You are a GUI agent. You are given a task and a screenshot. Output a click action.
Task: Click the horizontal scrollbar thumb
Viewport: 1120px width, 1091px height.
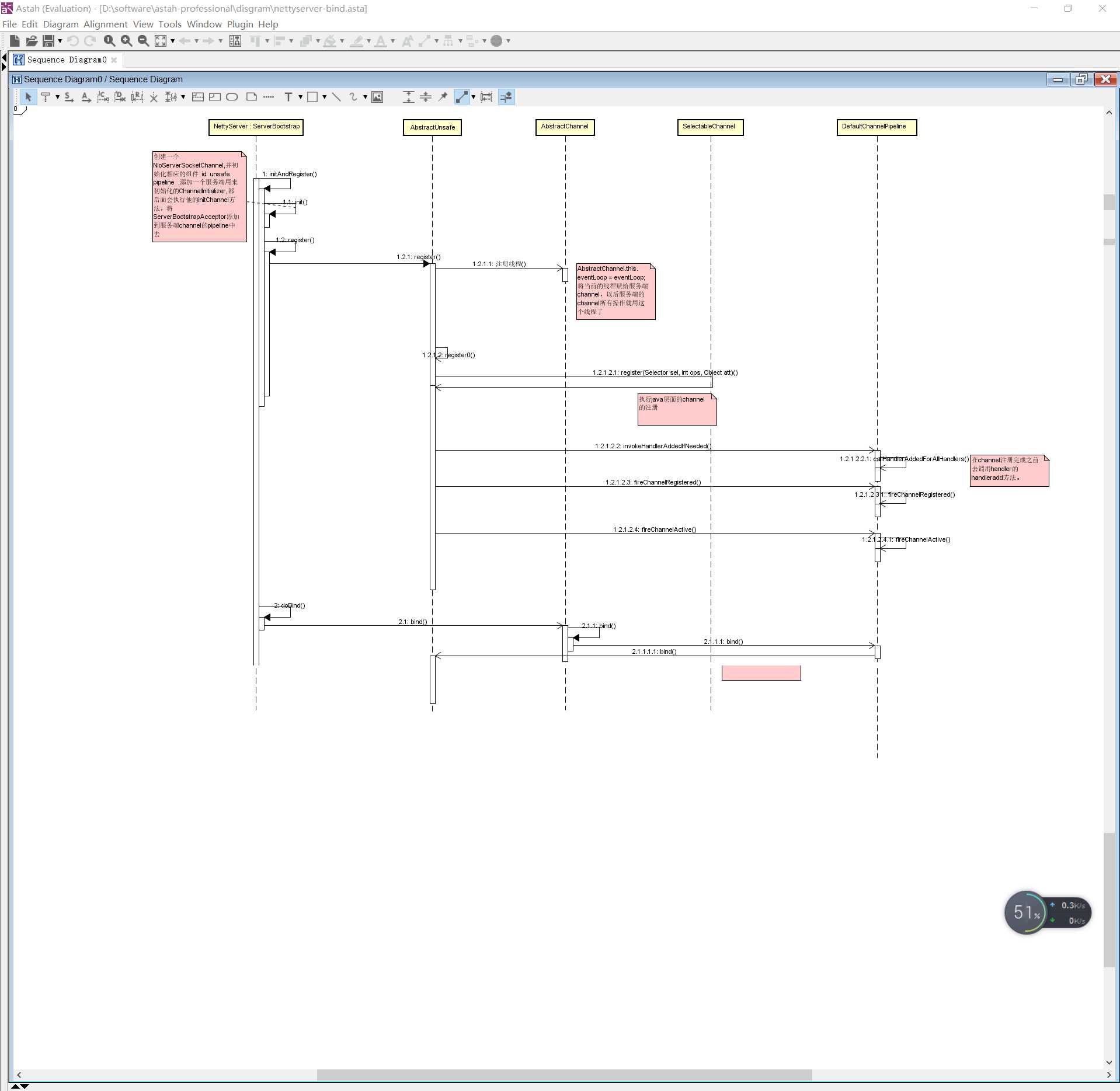point(564,1074)
